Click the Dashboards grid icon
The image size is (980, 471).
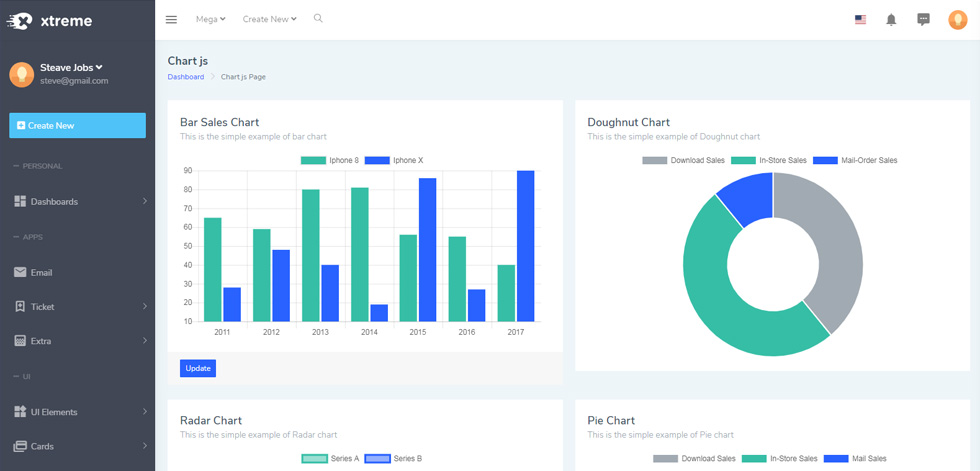coord(20,201)
